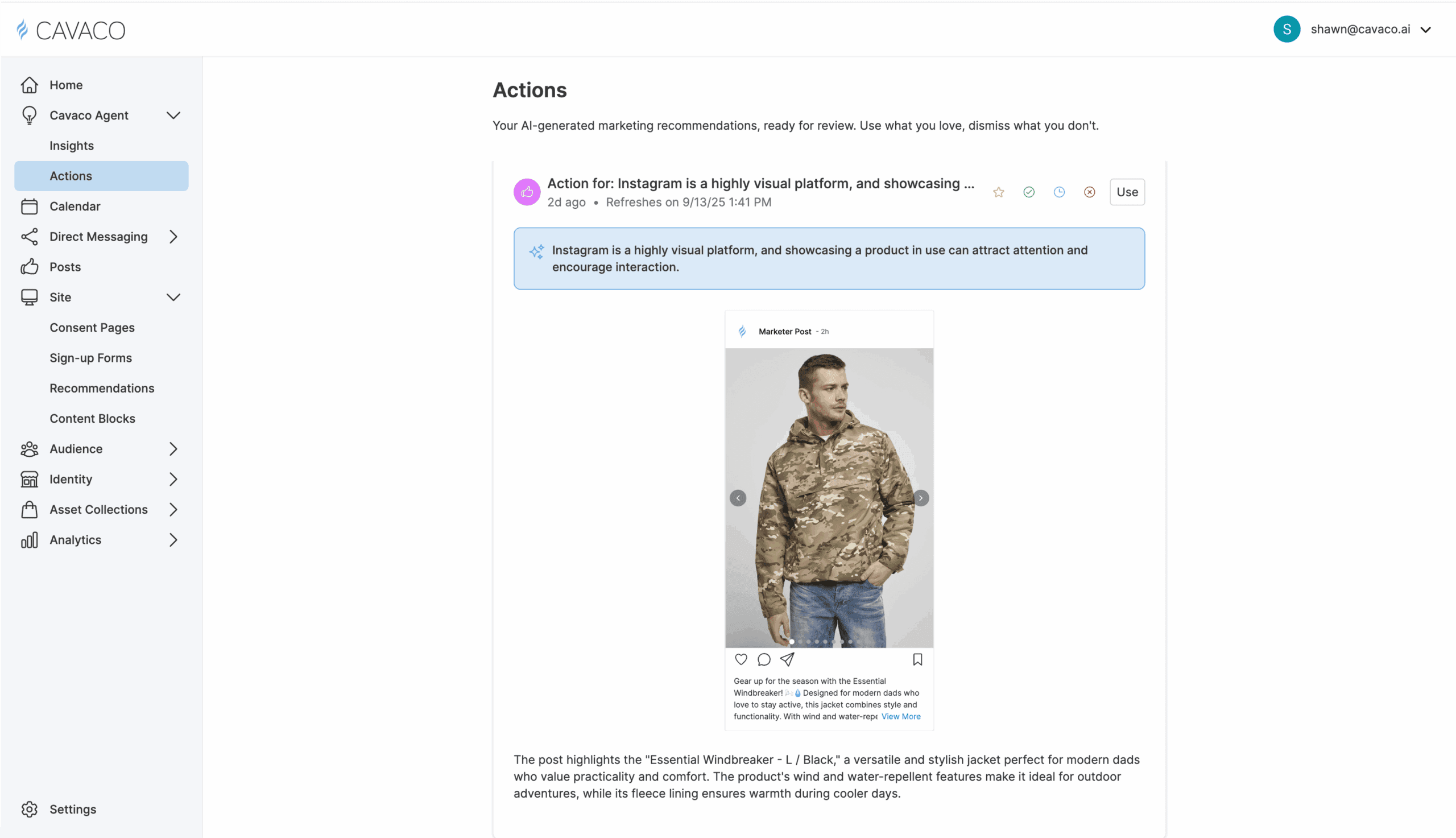Go to Content Blocks page
This screenshot has height=838, width=1456.
click(93, 418)
